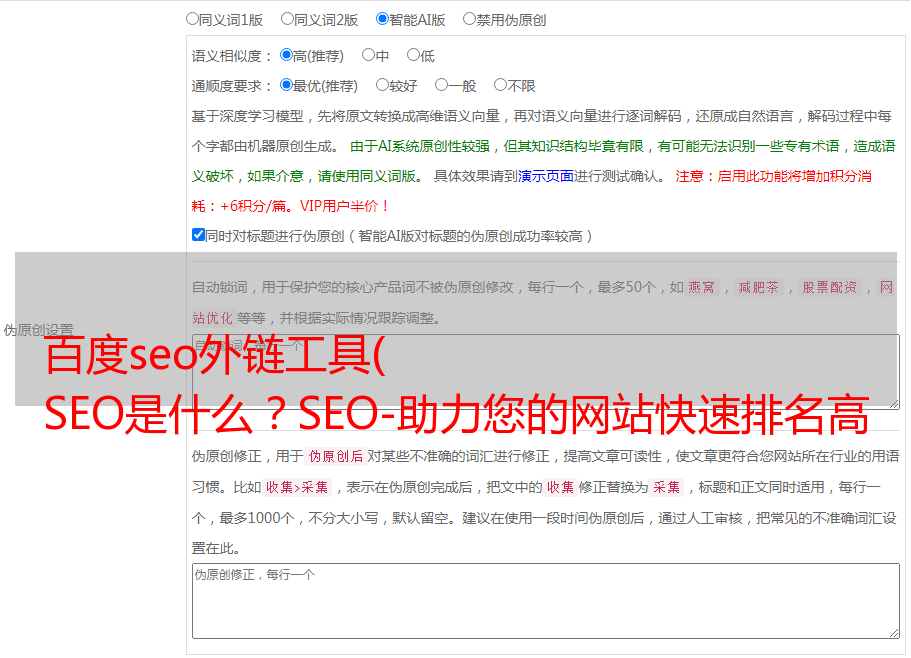Click the 减肥茶 example keyword

pos(758,287)
